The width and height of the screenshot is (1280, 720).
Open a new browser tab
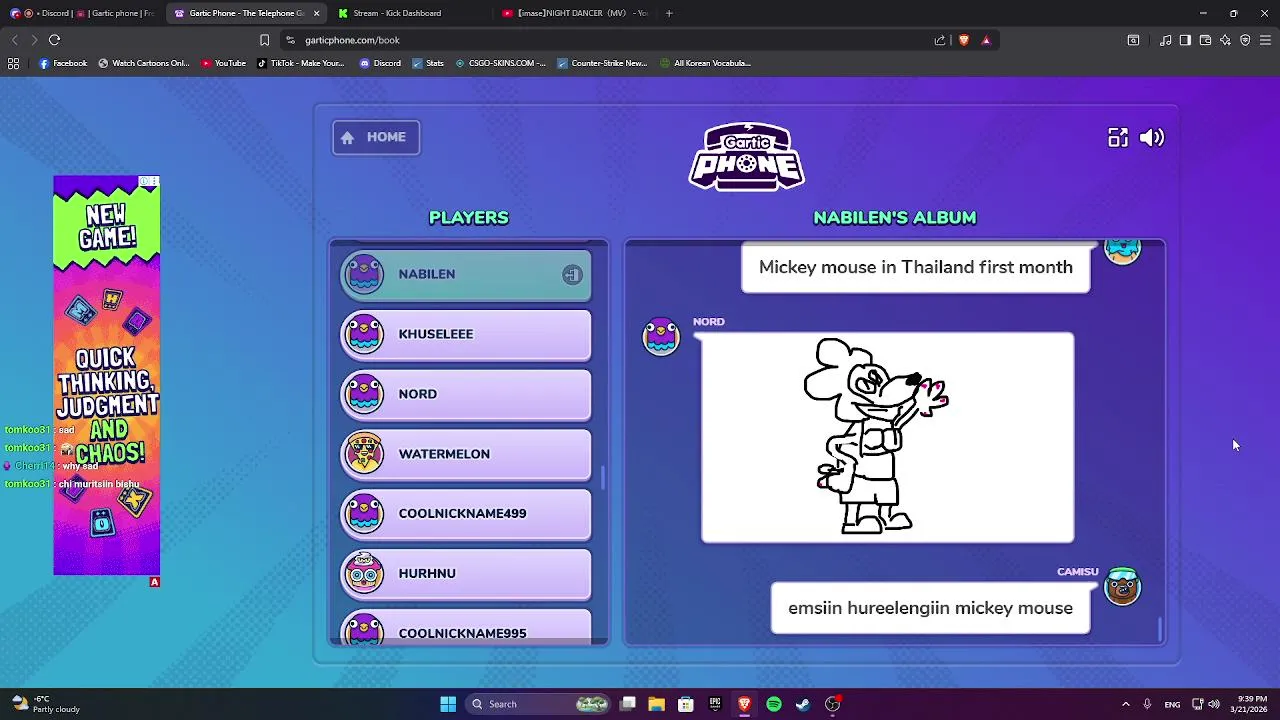669,13
